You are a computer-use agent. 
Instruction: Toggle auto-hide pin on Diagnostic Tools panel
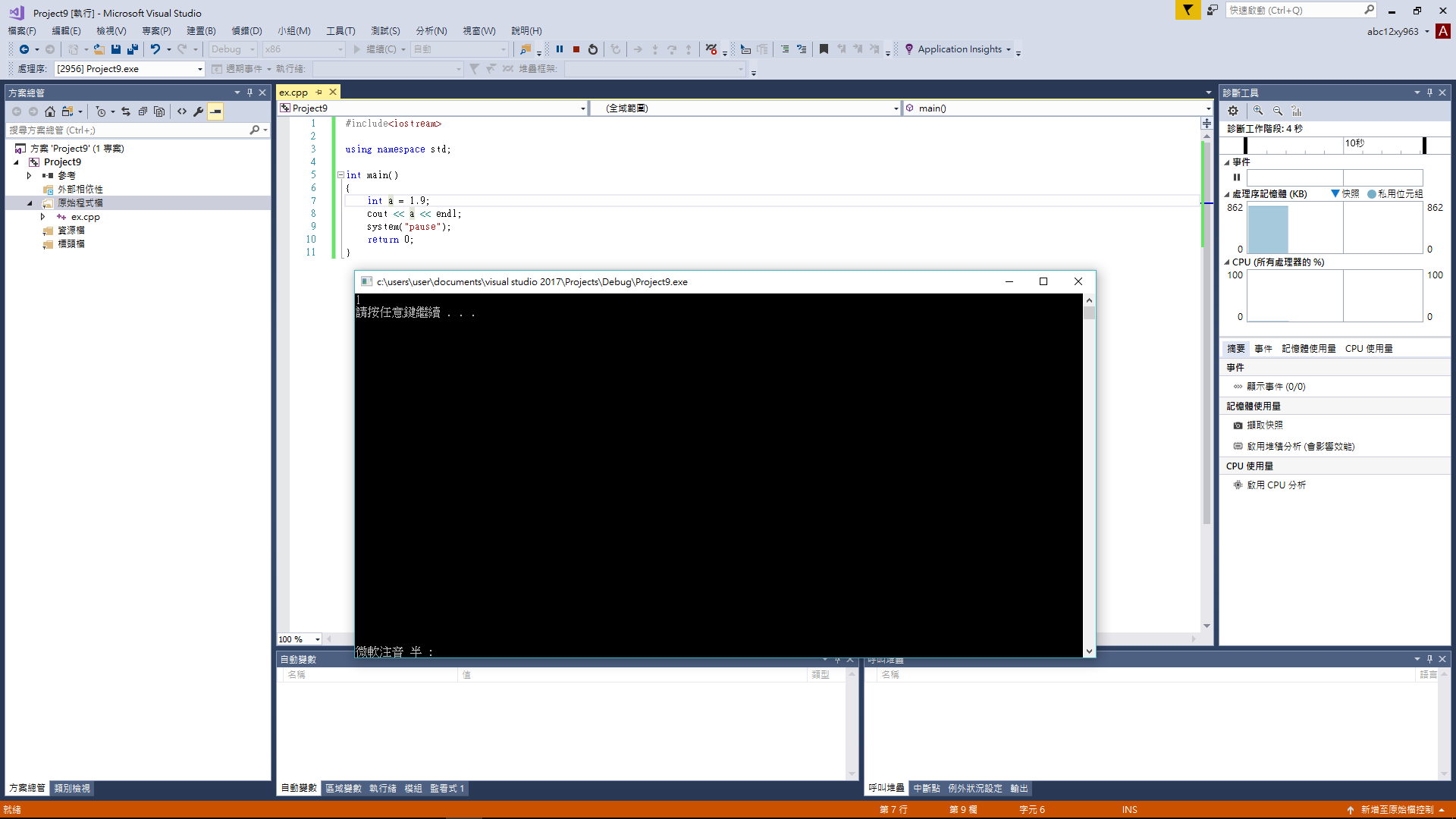1429,93
